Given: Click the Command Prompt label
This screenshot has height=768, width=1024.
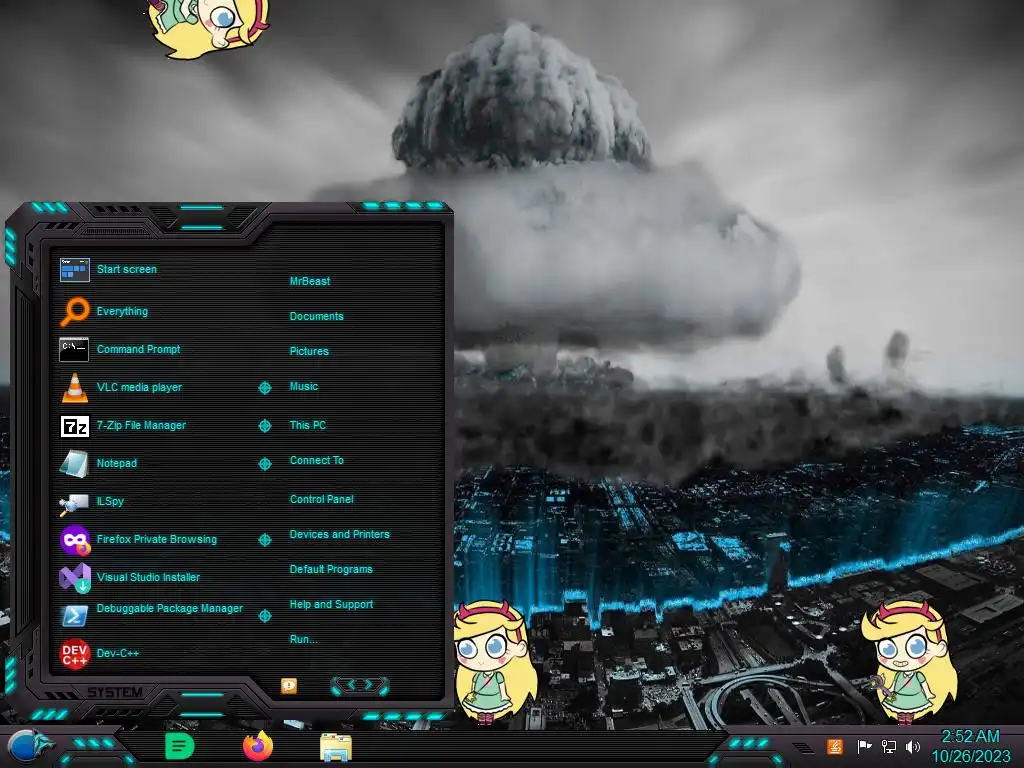Looking at the screenshot, I should (138, 349).
